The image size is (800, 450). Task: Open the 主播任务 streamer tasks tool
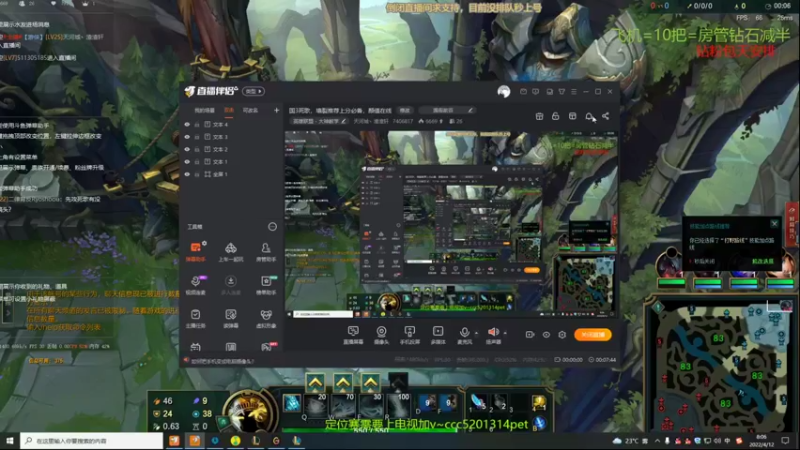(x=195, y=318)
